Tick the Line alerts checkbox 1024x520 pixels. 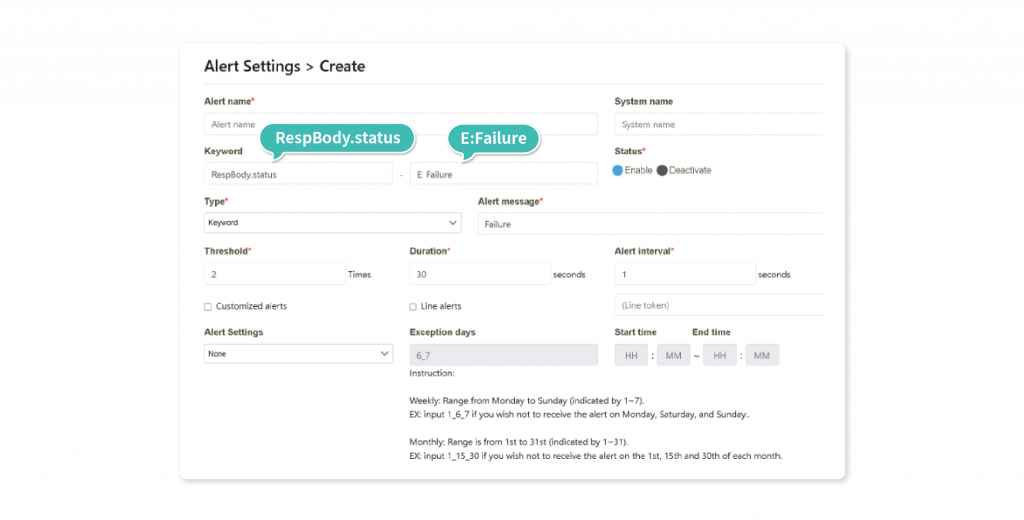click(413, 306)
